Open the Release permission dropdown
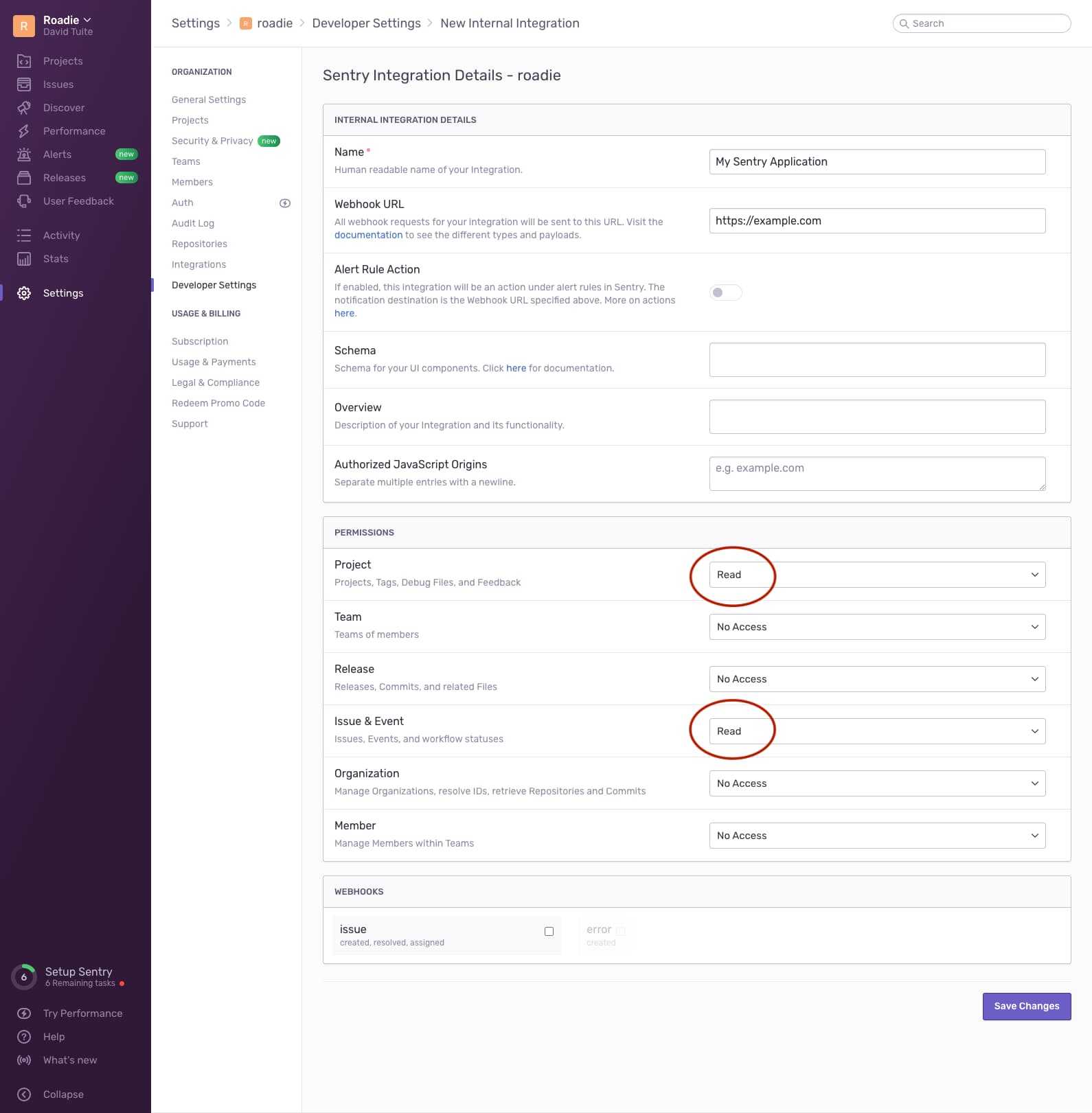 877,679
